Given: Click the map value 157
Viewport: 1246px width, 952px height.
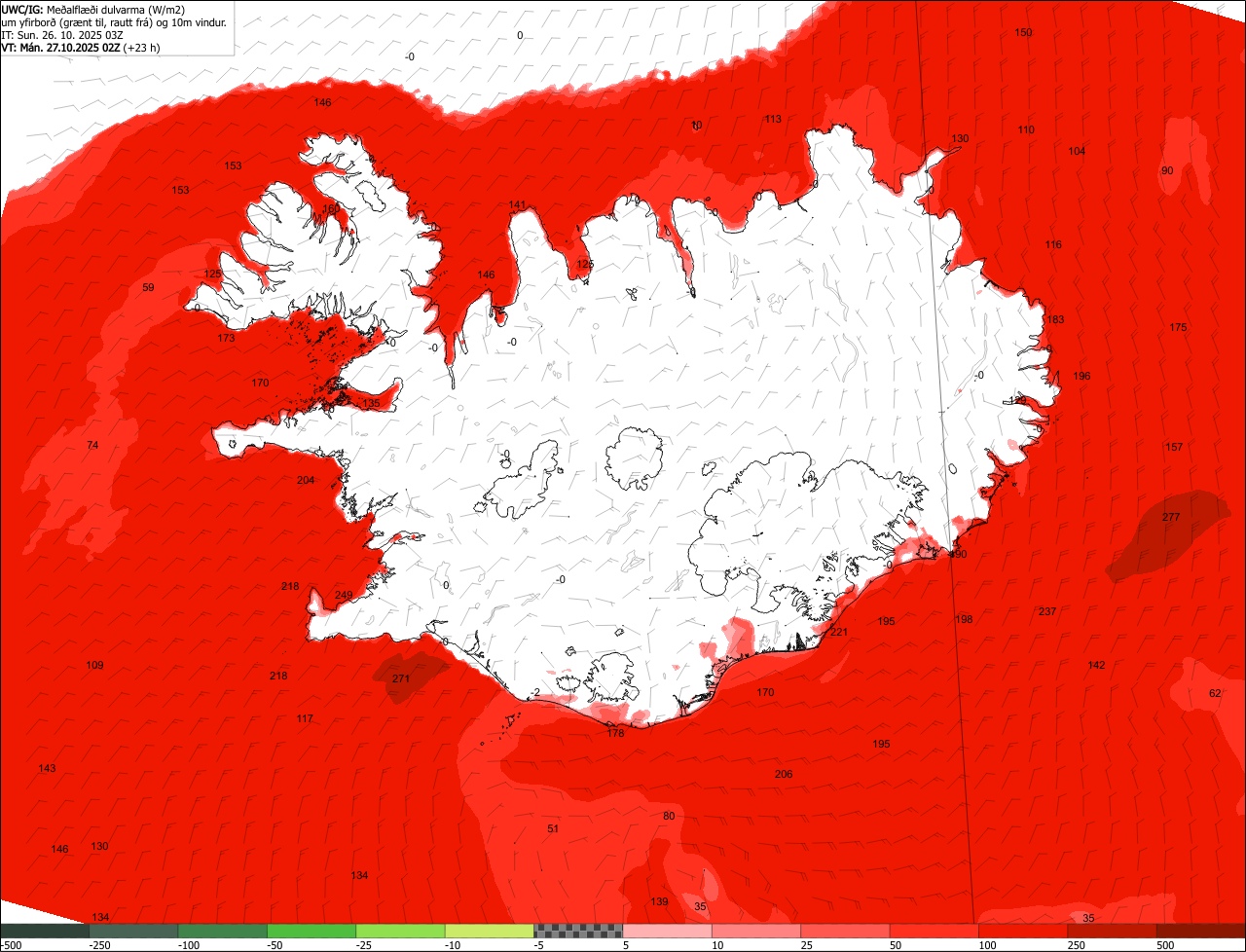Looking at the screenshot, I should coord(1174,447).
